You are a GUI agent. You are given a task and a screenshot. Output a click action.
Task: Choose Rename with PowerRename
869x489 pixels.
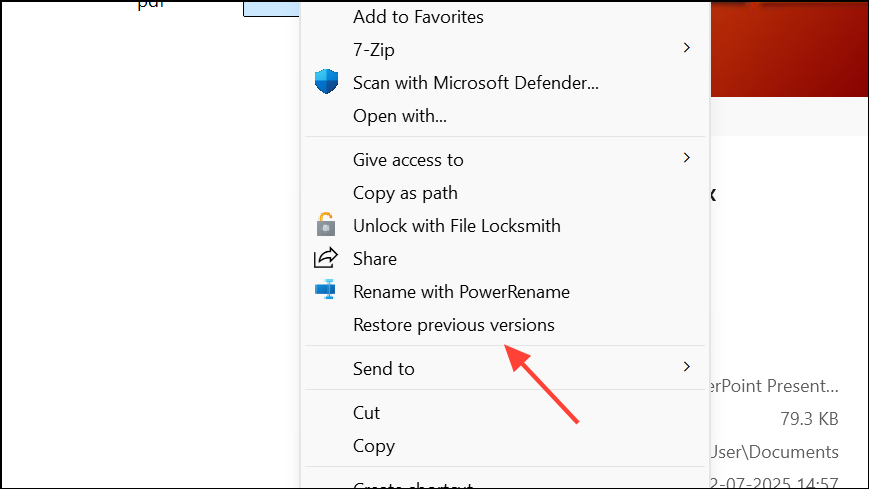(x=461, y=292)
